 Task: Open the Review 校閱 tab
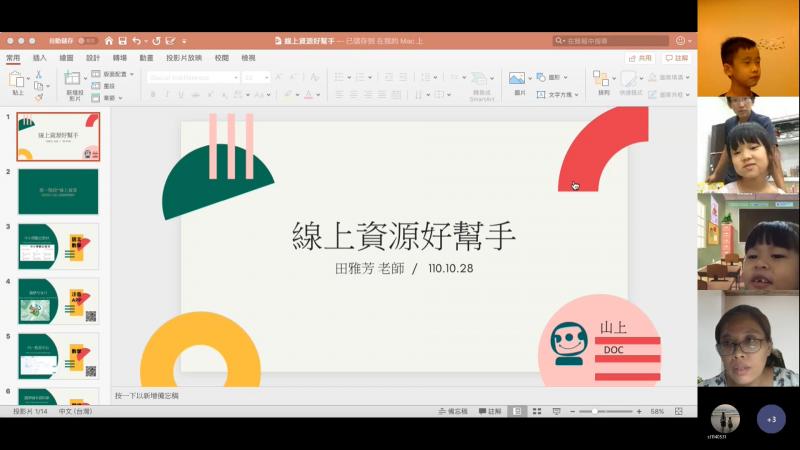(221, 58)
